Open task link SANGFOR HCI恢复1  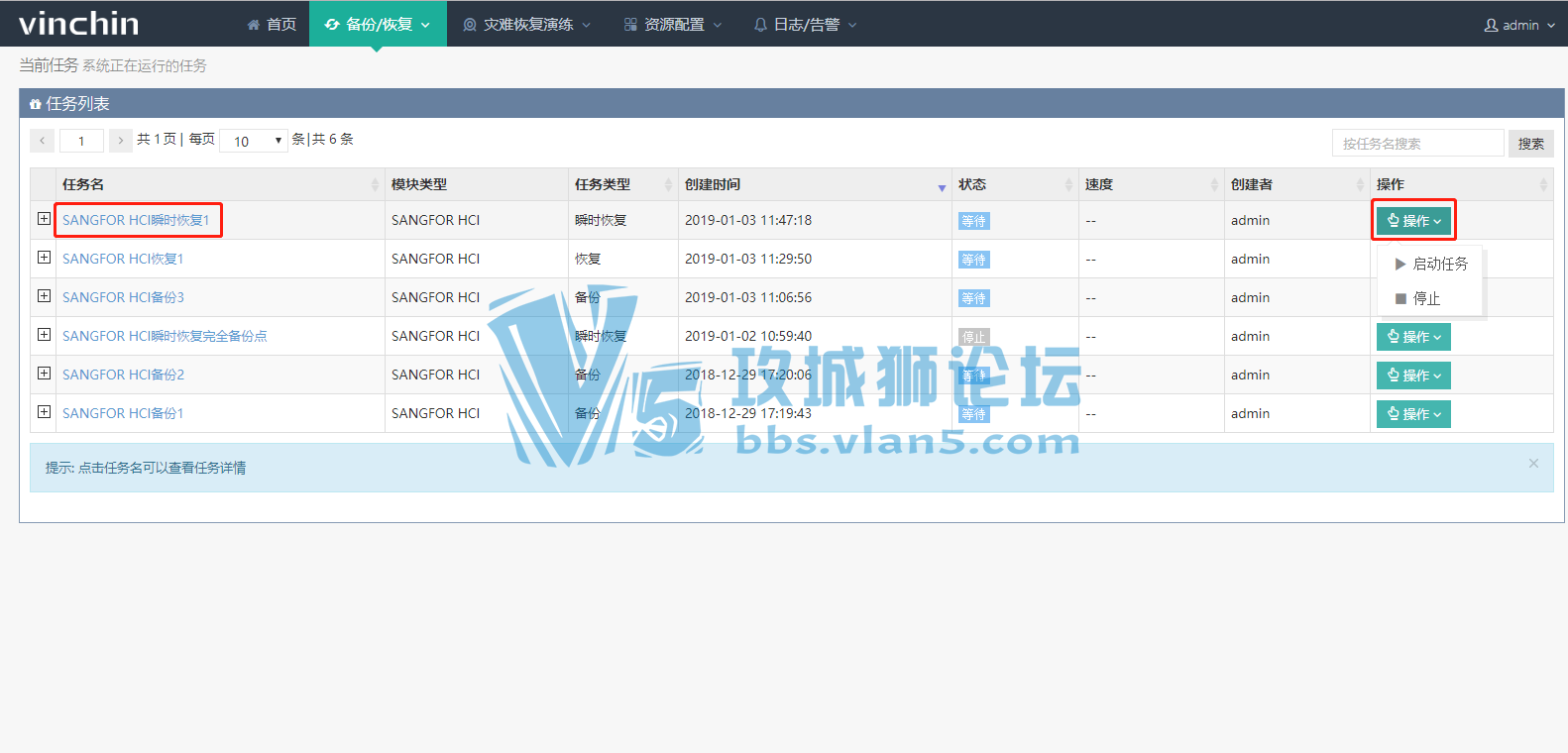123,259
